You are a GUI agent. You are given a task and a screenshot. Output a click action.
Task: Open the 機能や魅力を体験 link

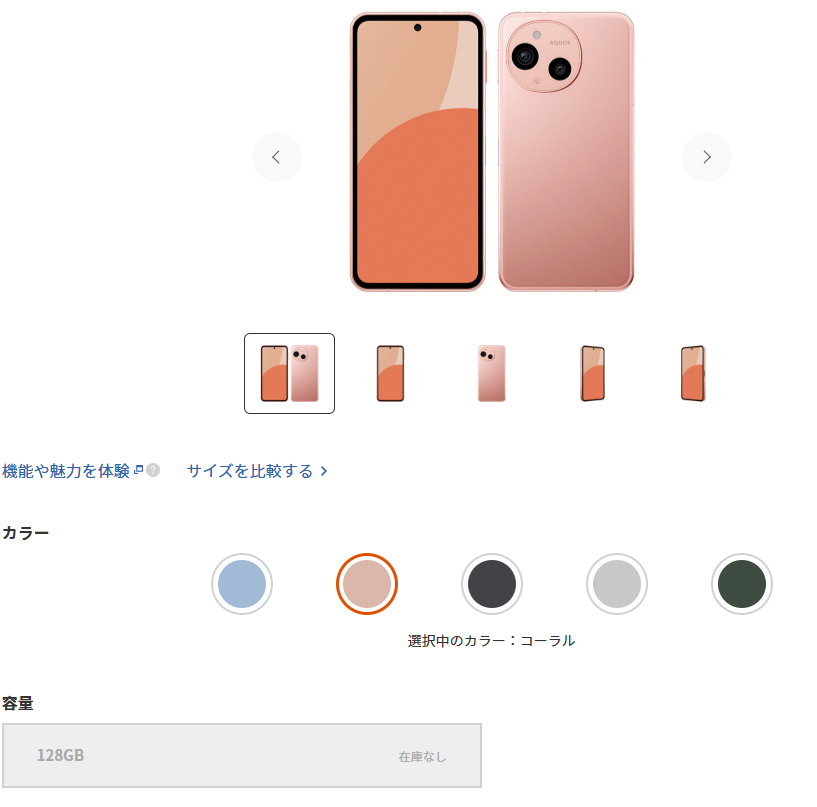[x=66, y=471]
